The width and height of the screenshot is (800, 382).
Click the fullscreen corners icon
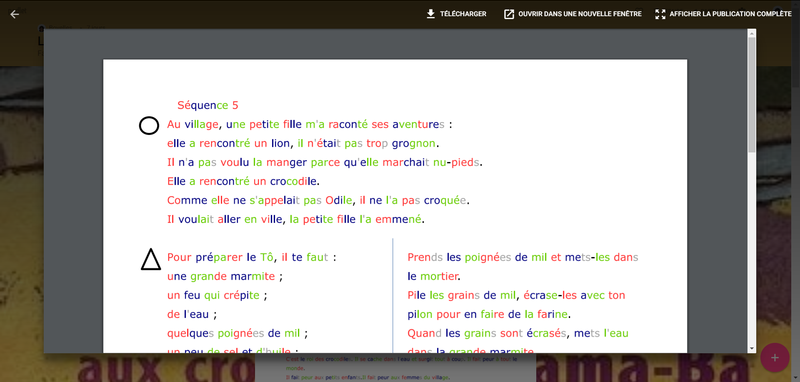[x=660, y=14]
